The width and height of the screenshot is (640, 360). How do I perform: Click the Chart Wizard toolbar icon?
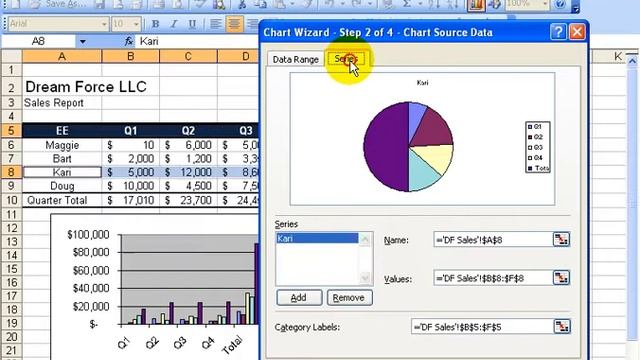tap(476, 5)
